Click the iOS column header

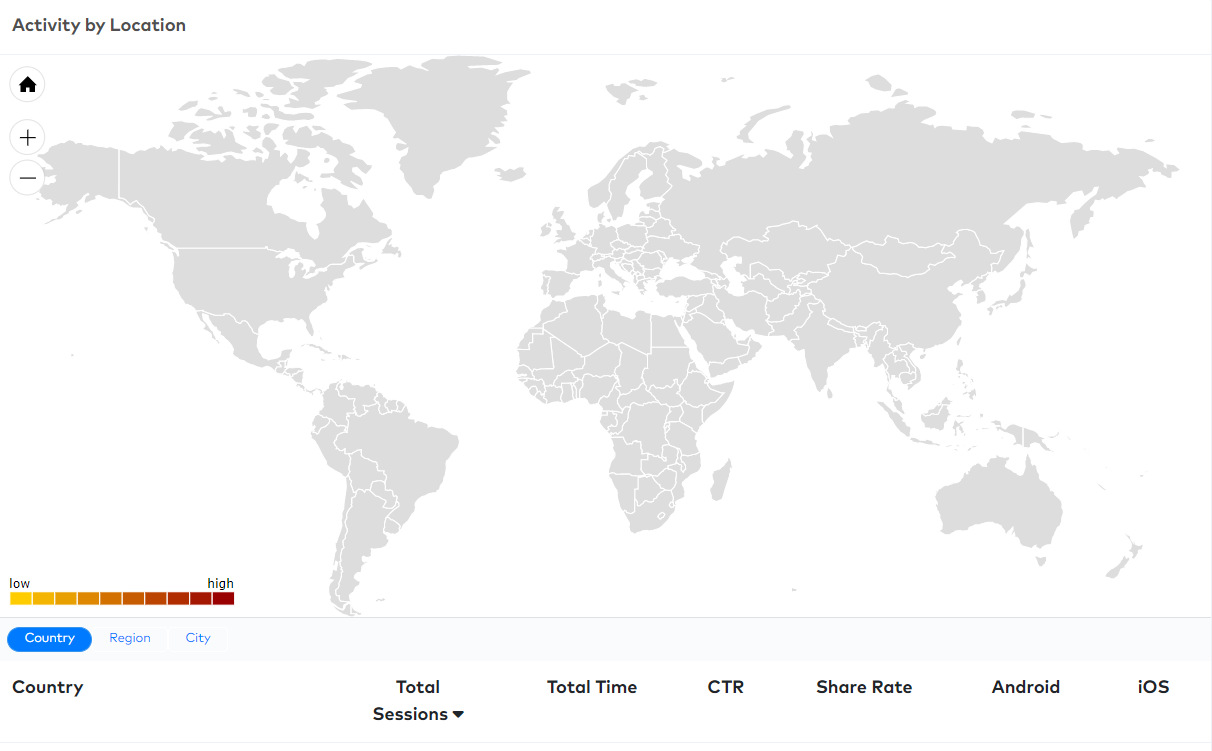(1153, 687)
